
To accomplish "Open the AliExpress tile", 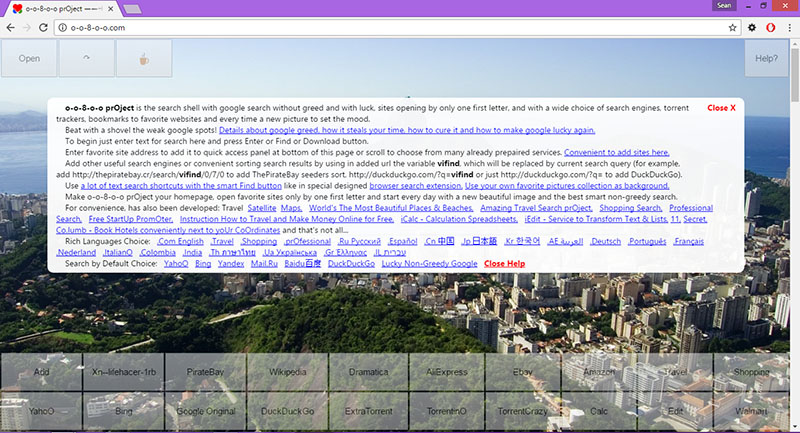I will point(446,372).
